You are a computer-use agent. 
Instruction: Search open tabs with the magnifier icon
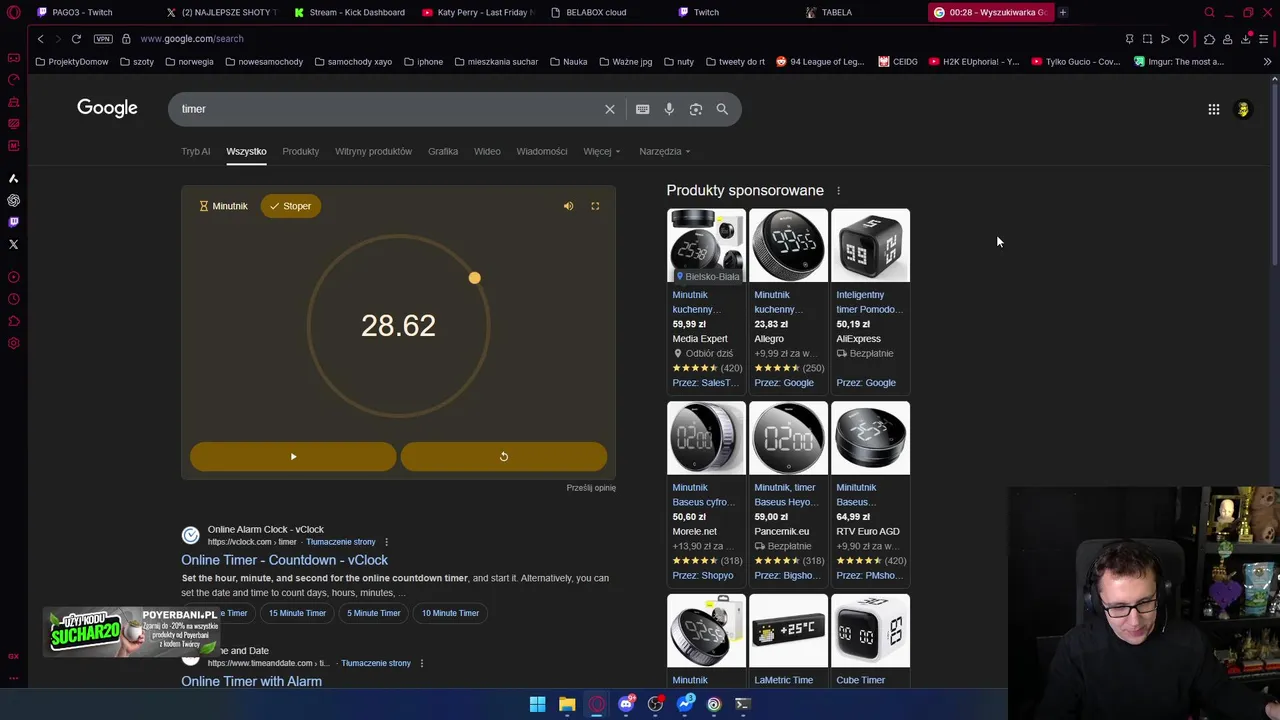[1209, 12]
